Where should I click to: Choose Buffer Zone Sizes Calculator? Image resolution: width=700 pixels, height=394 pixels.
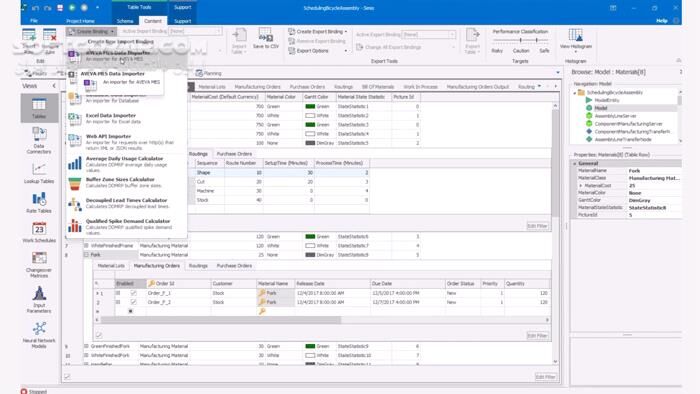pos(126,182)
